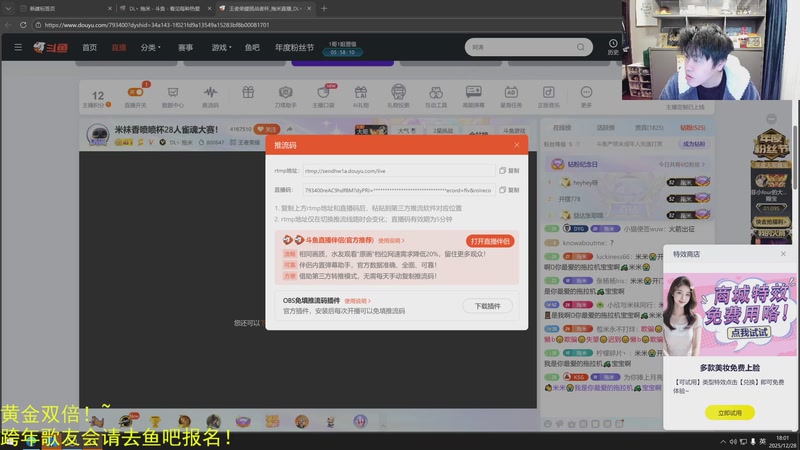
Task: Open the hamburger menu beside Douyu logo
Action: [x=18, y=47]
